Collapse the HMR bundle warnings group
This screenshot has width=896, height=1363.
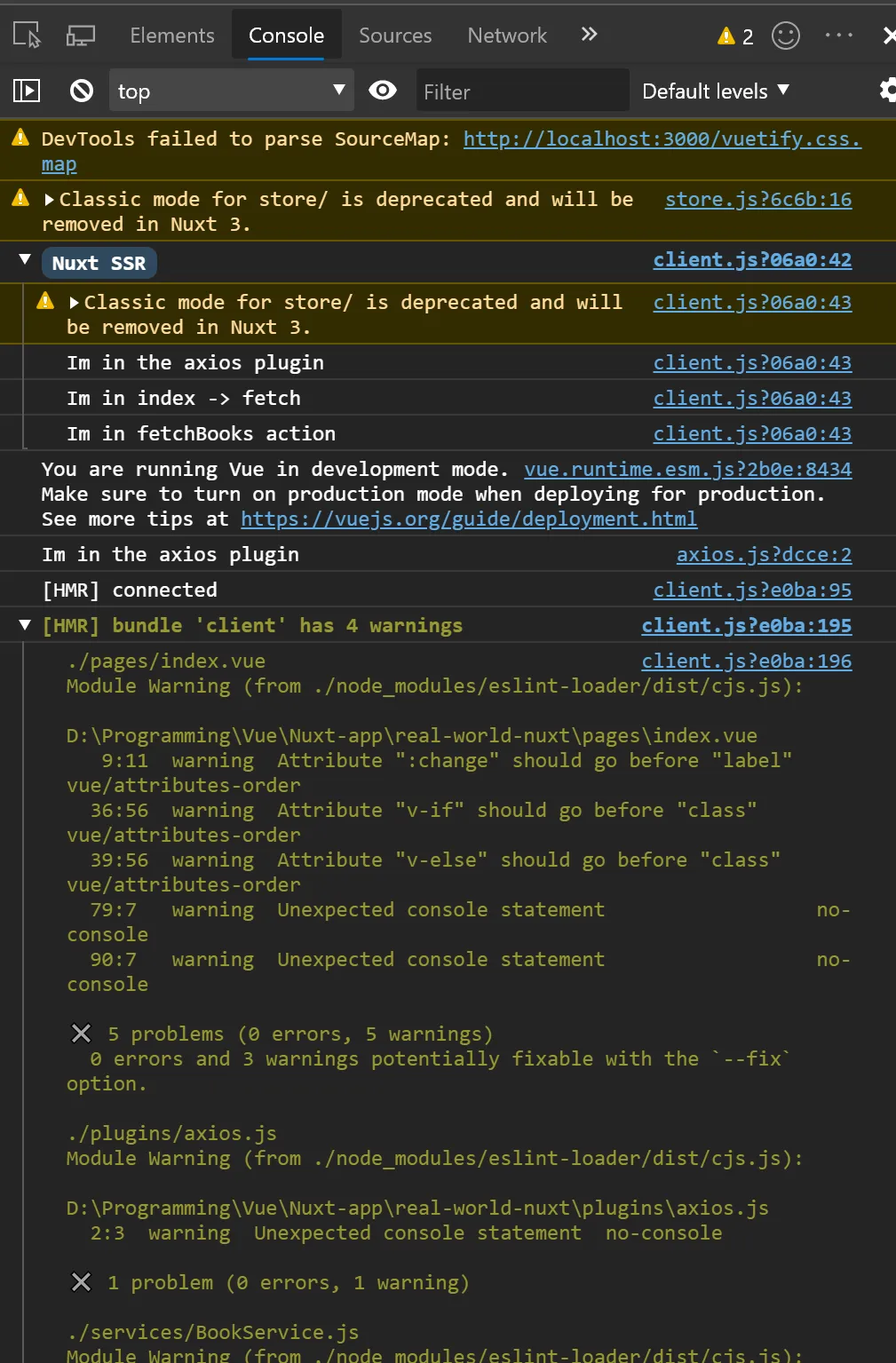[25, 625]
